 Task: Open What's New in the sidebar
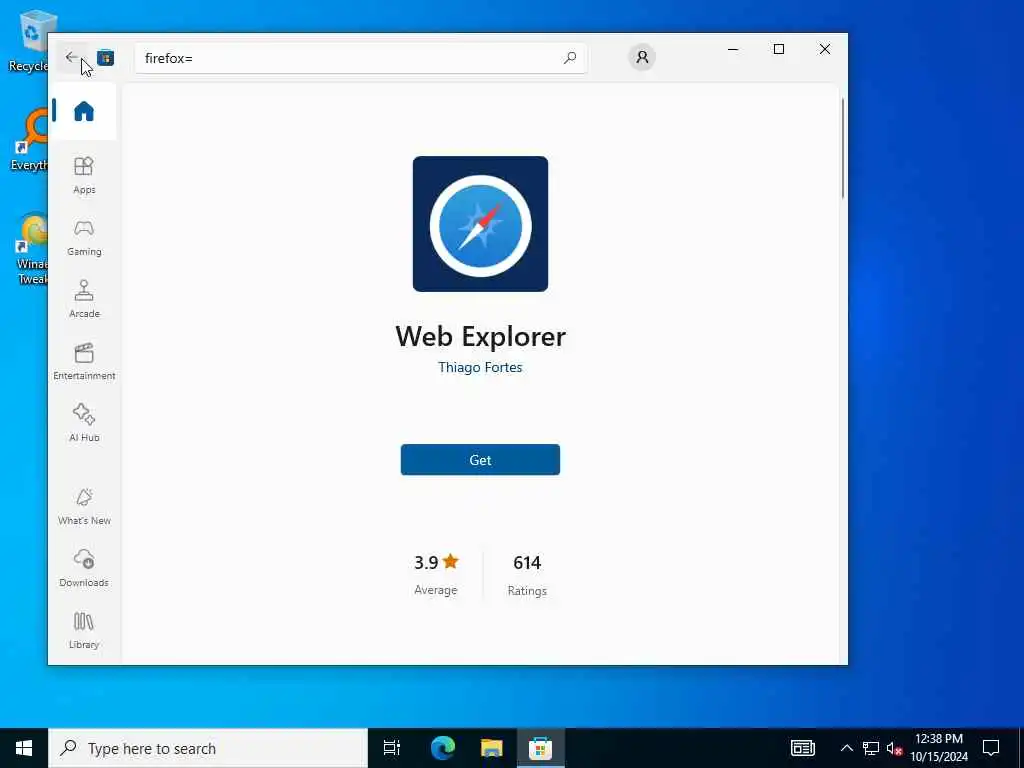pos(84,506)
